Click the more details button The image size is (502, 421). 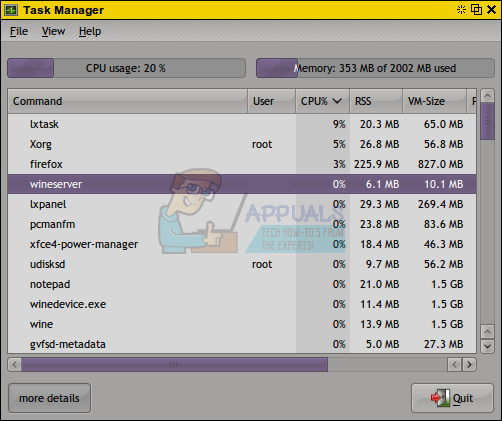coord(49,398)
